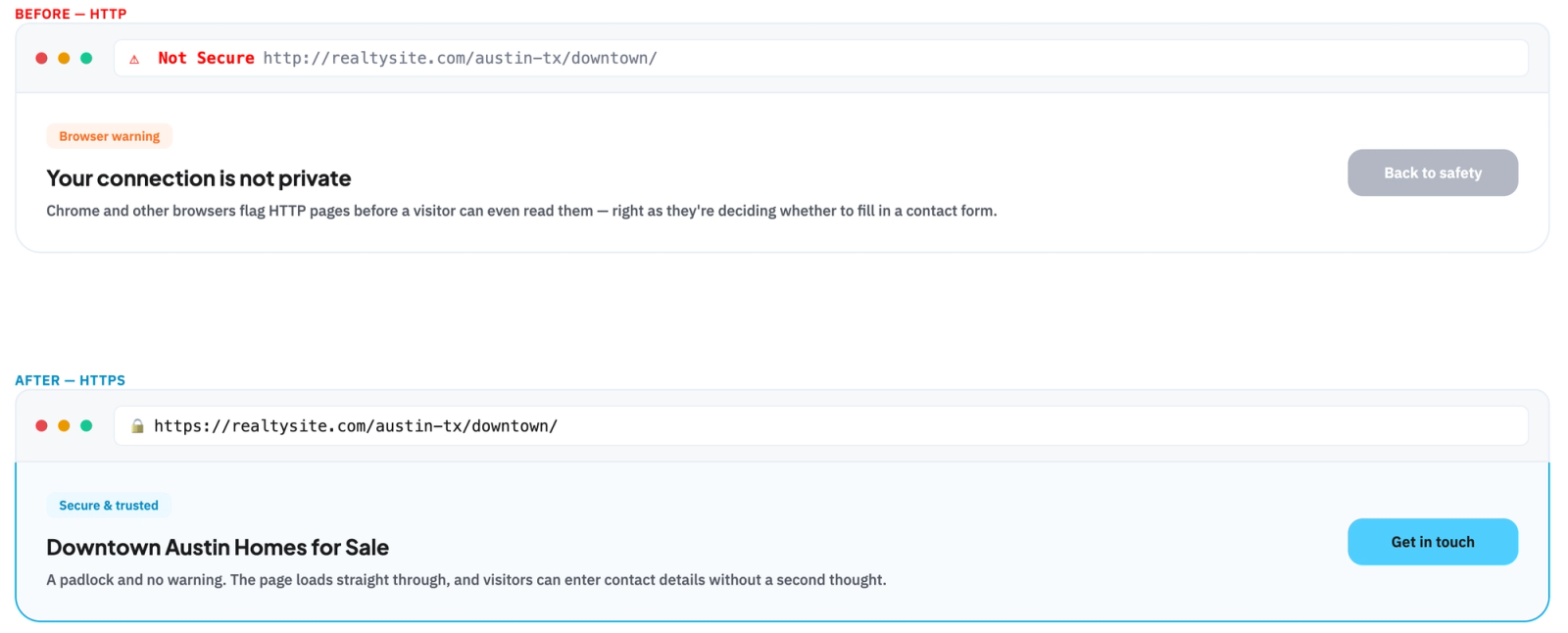The width and height of the screenshot is (1568, 633).
Task: Click the https://realtysite.com address bar
Action: click(x=821, y=425)
